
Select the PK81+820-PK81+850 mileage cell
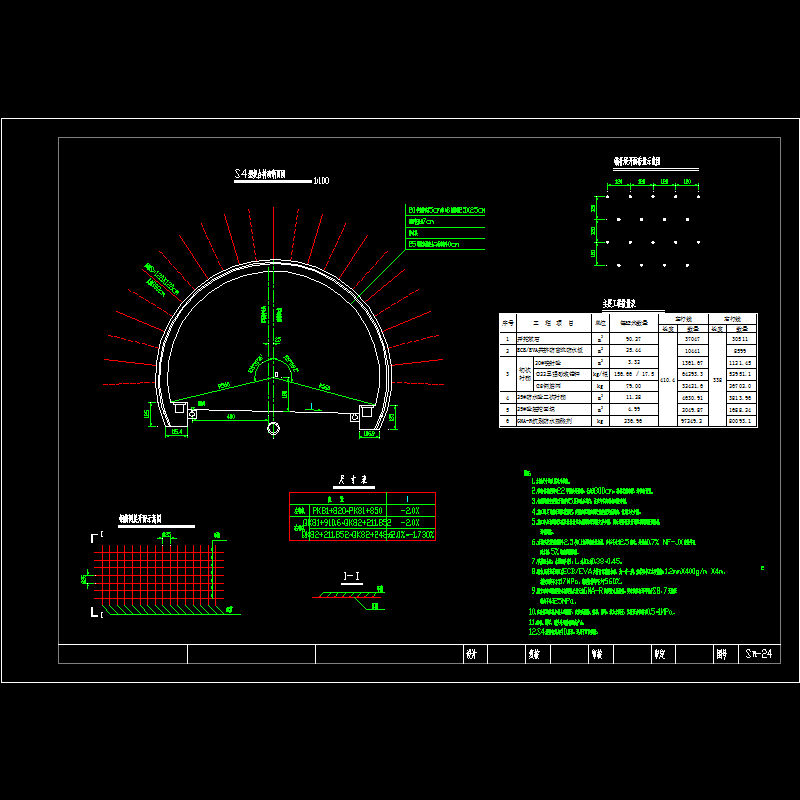coord(347,510)
